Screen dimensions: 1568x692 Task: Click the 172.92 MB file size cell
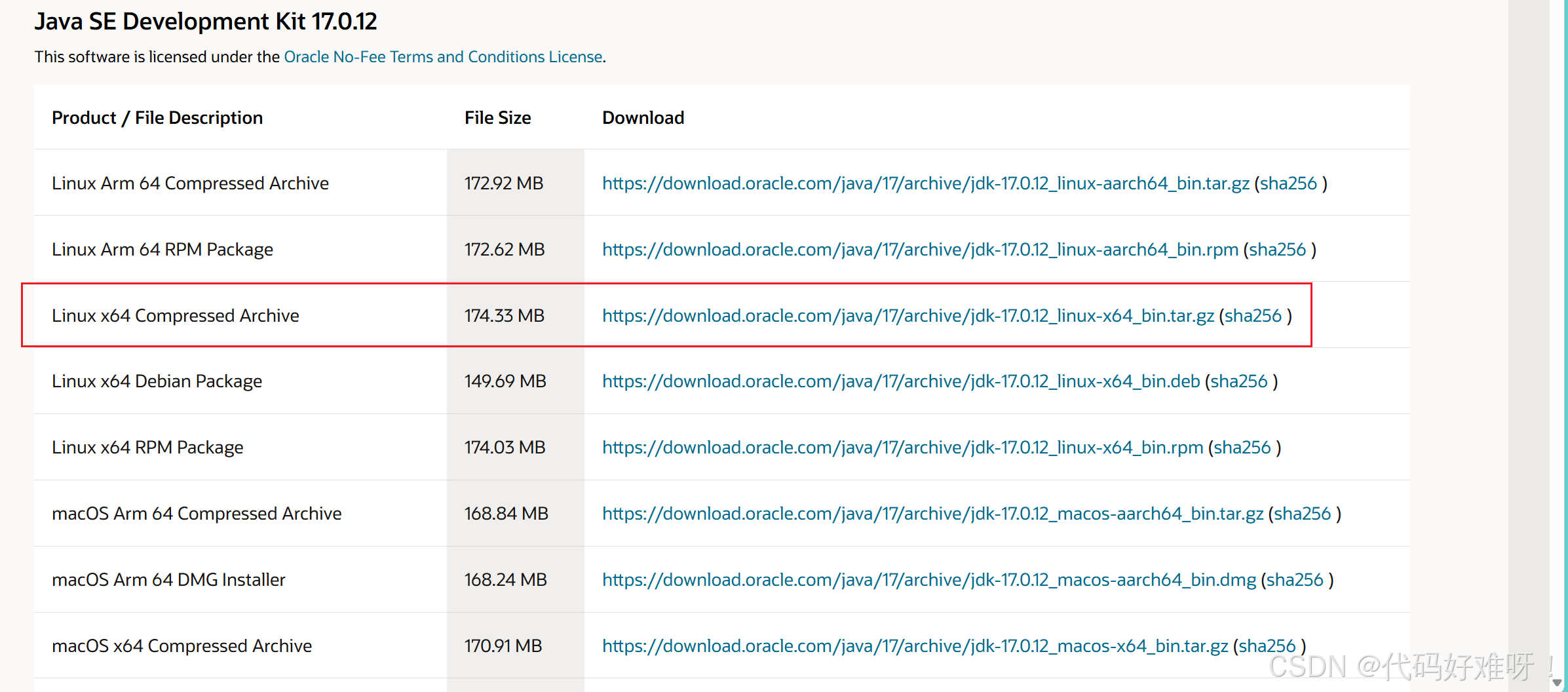click(516, 183)
